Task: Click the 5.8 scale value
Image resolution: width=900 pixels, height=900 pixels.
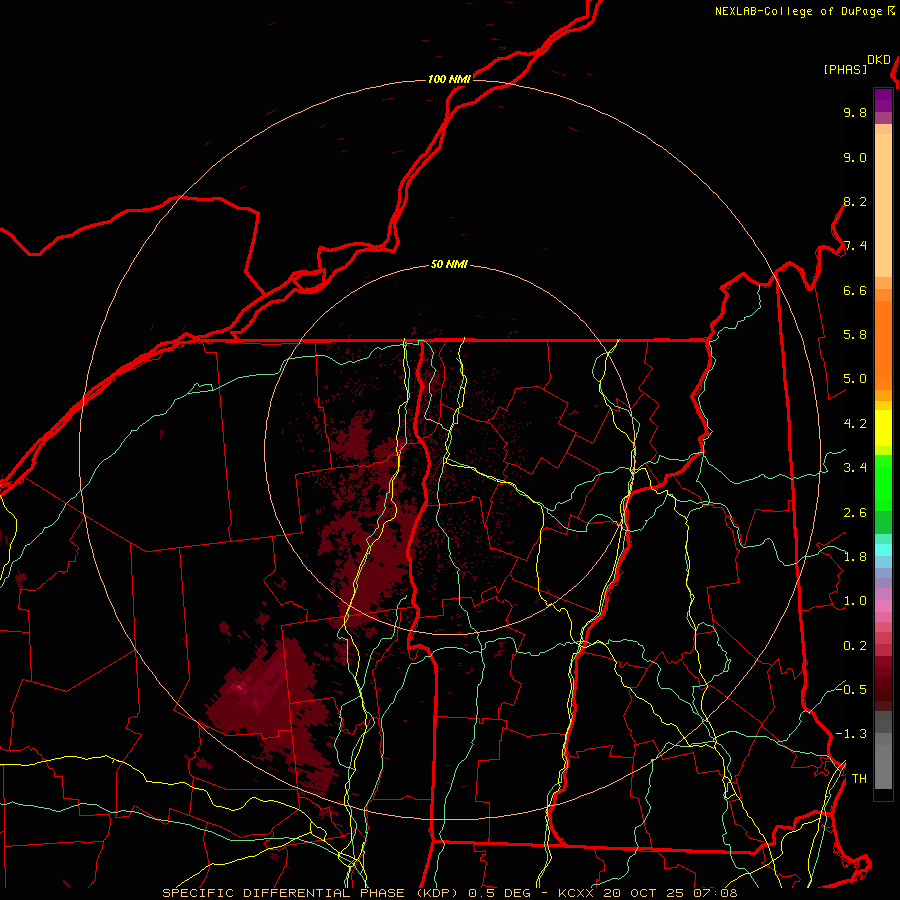Action: pos(855,335)
